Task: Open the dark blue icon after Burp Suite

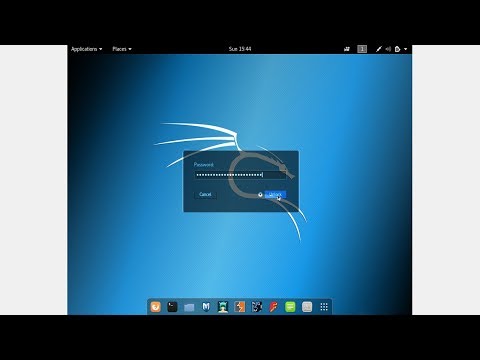Action: (257, 307)
